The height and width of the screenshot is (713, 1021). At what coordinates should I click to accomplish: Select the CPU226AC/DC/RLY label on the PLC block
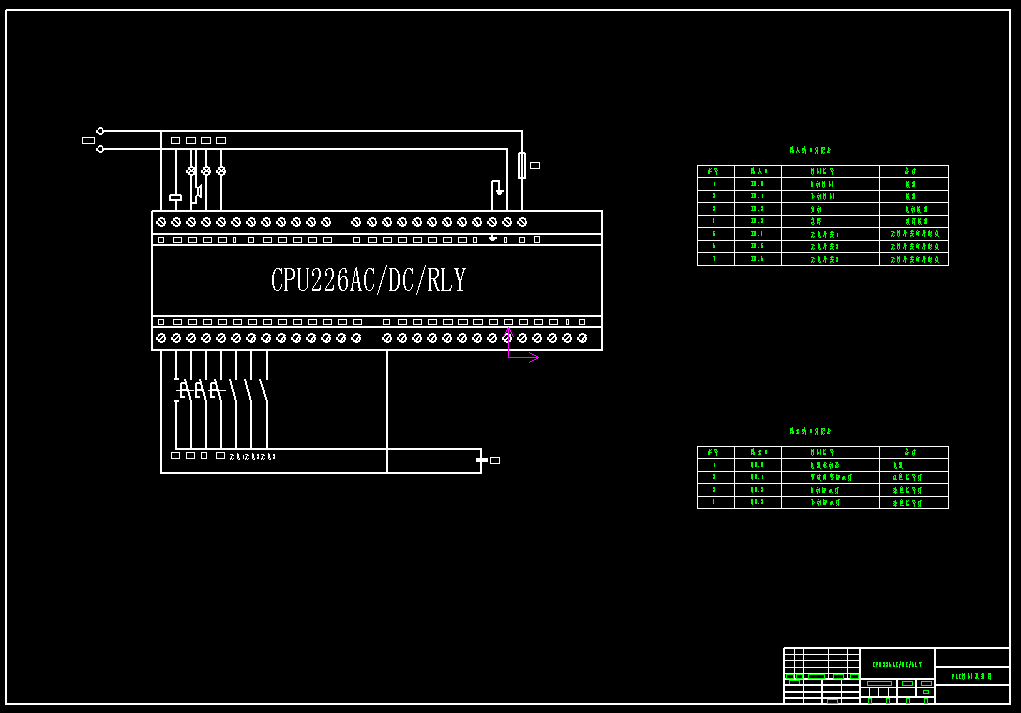(369, 280)
